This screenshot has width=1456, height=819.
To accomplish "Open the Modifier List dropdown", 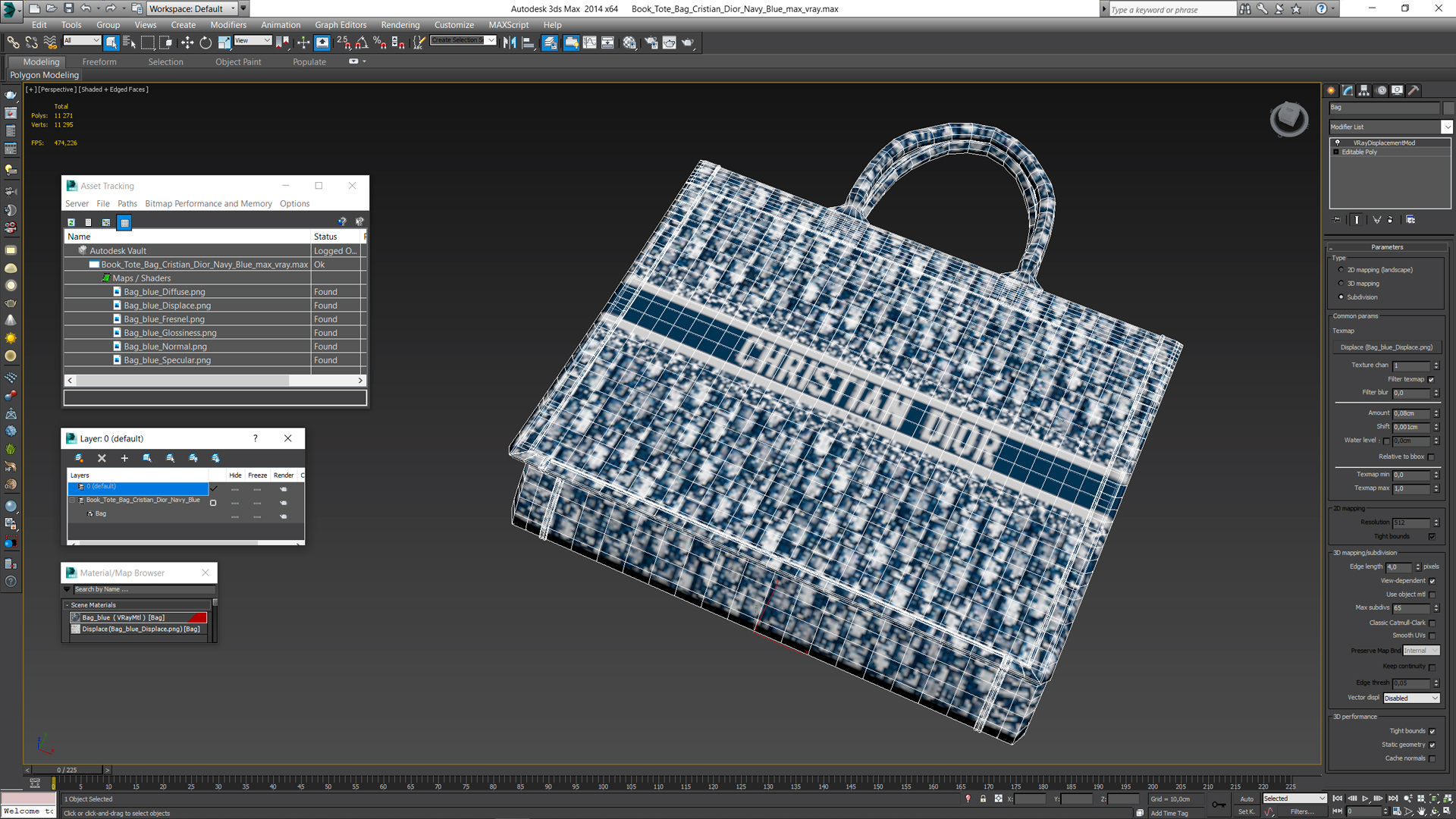I will click(x=1391, y=127).
